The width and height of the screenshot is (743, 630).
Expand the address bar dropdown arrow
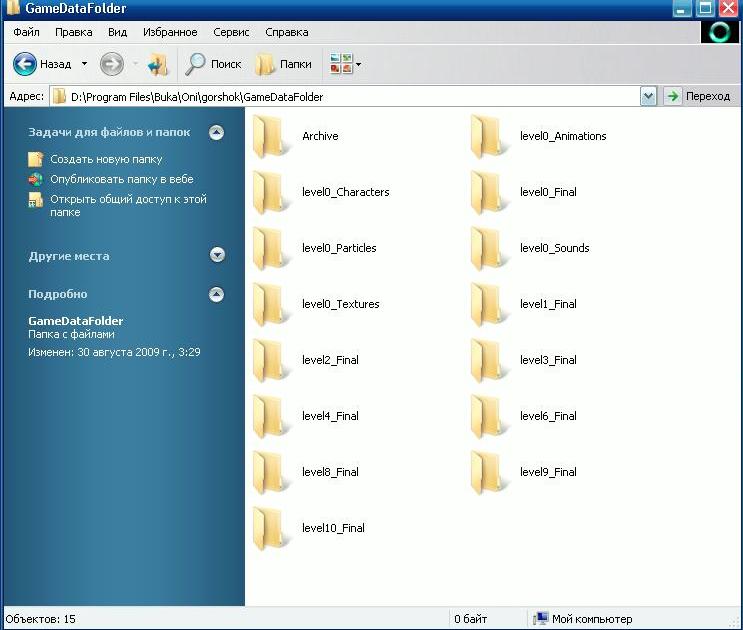point(647,96)
